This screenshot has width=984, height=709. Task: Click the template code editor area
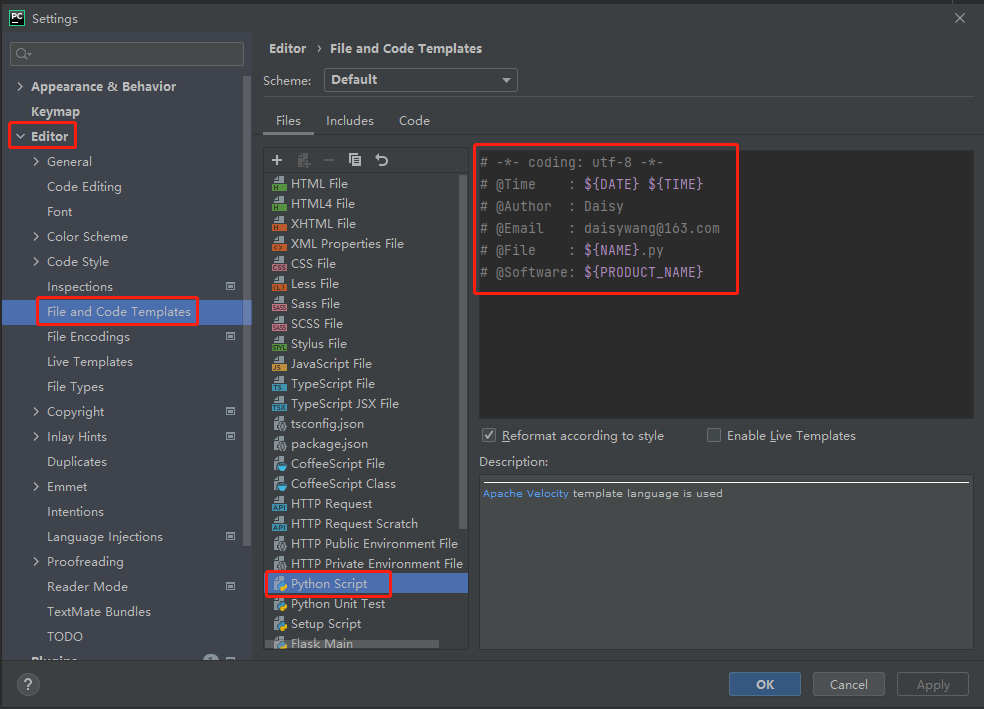726,284
